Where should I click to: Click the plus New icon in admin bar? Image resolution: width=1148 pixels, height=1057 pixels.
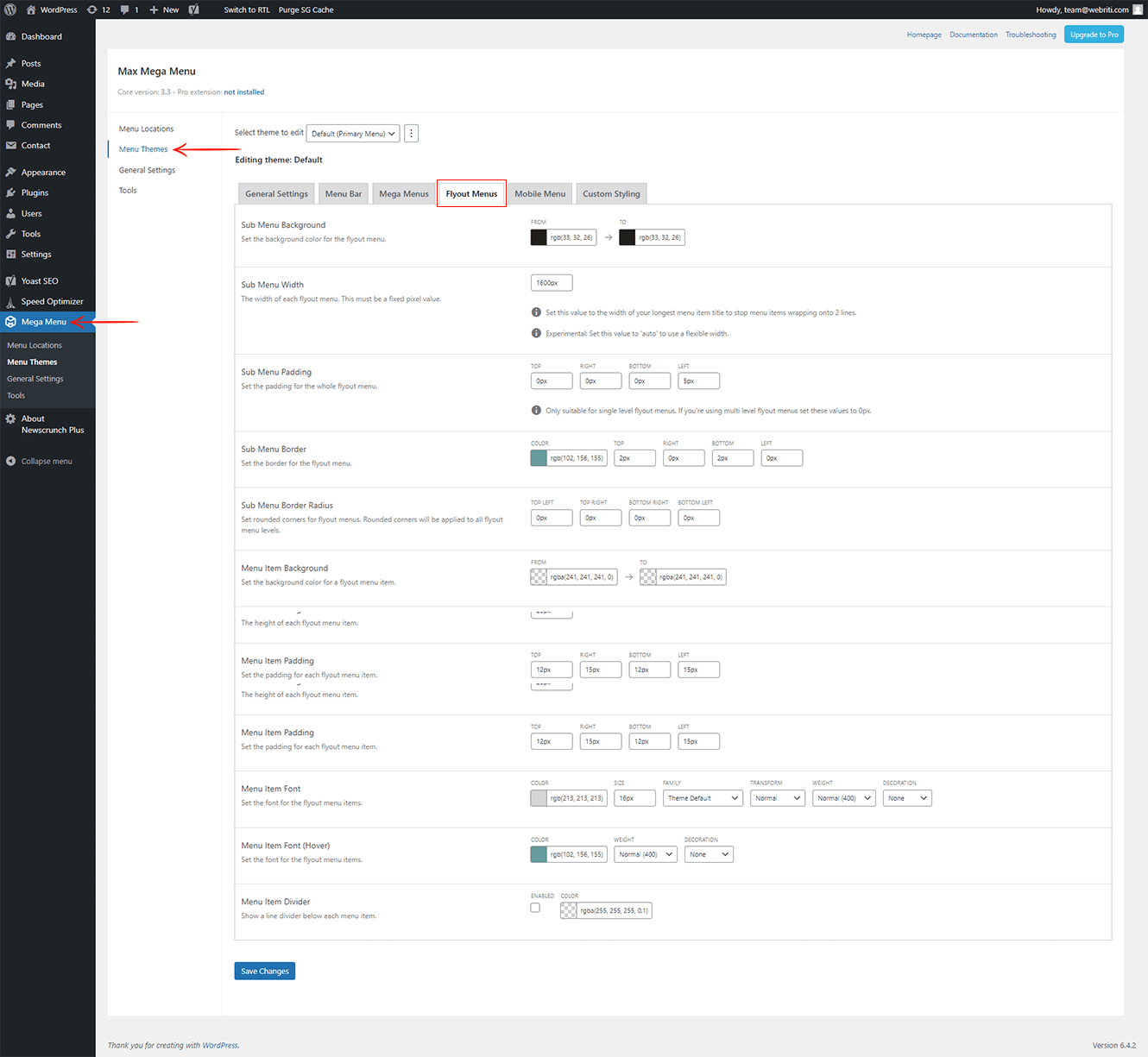[x=154, y=9]
